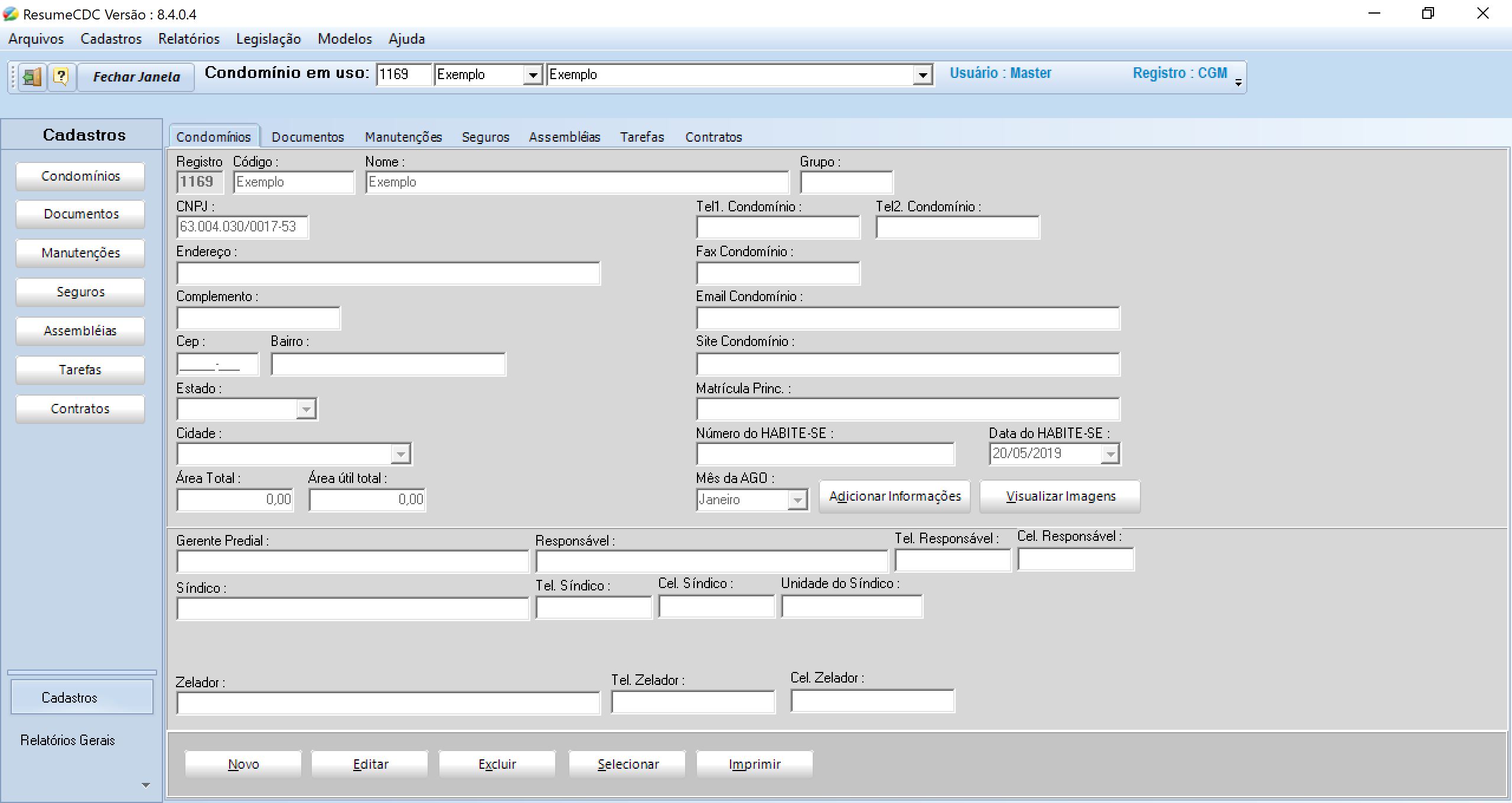Expand Mês da AGO Janeiro dropdown
Viewport: 1512px width, 803px height.
[797, 500]
